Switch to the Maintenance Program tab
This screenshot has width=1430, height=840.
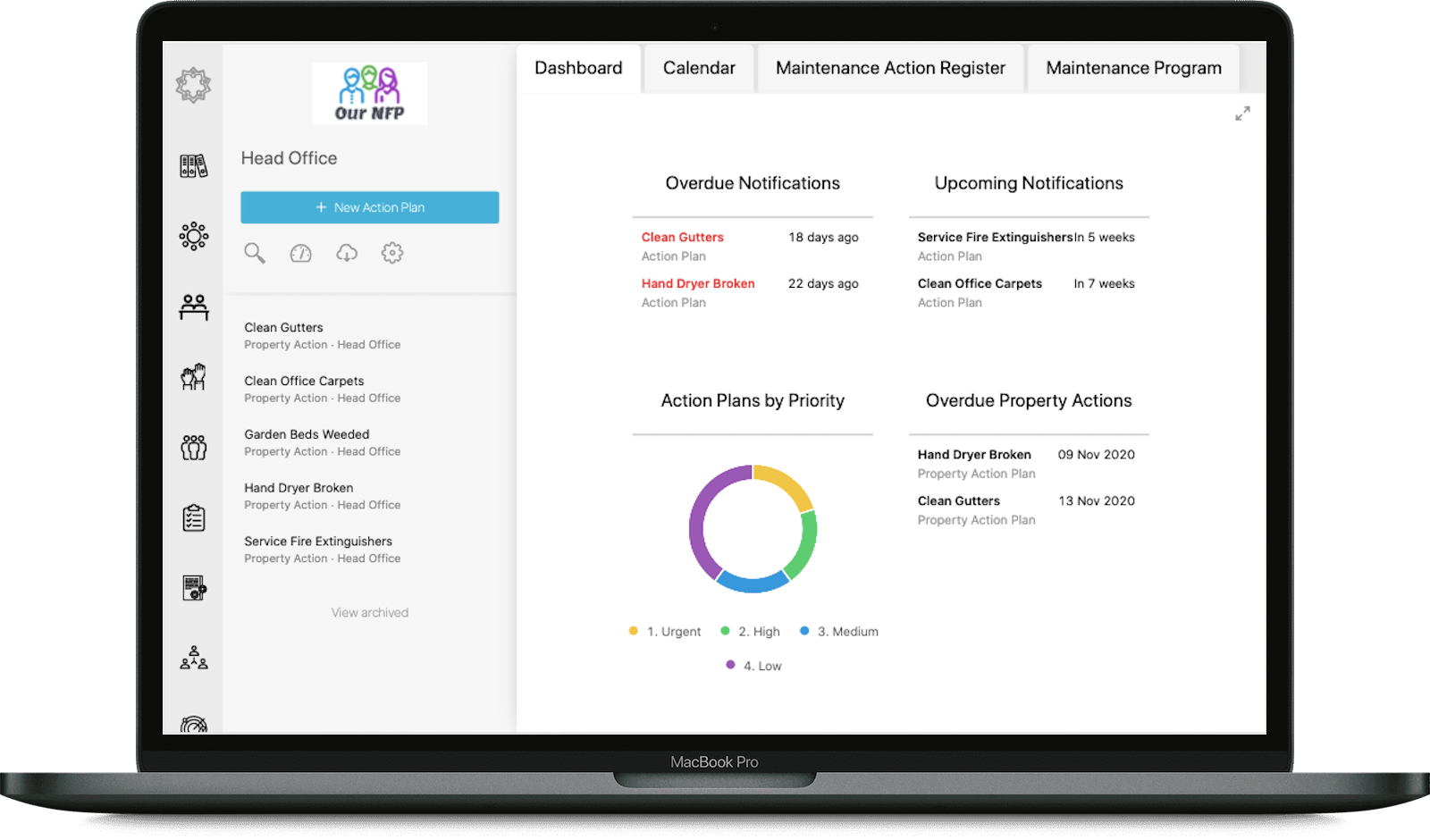tap(1133, 68)
